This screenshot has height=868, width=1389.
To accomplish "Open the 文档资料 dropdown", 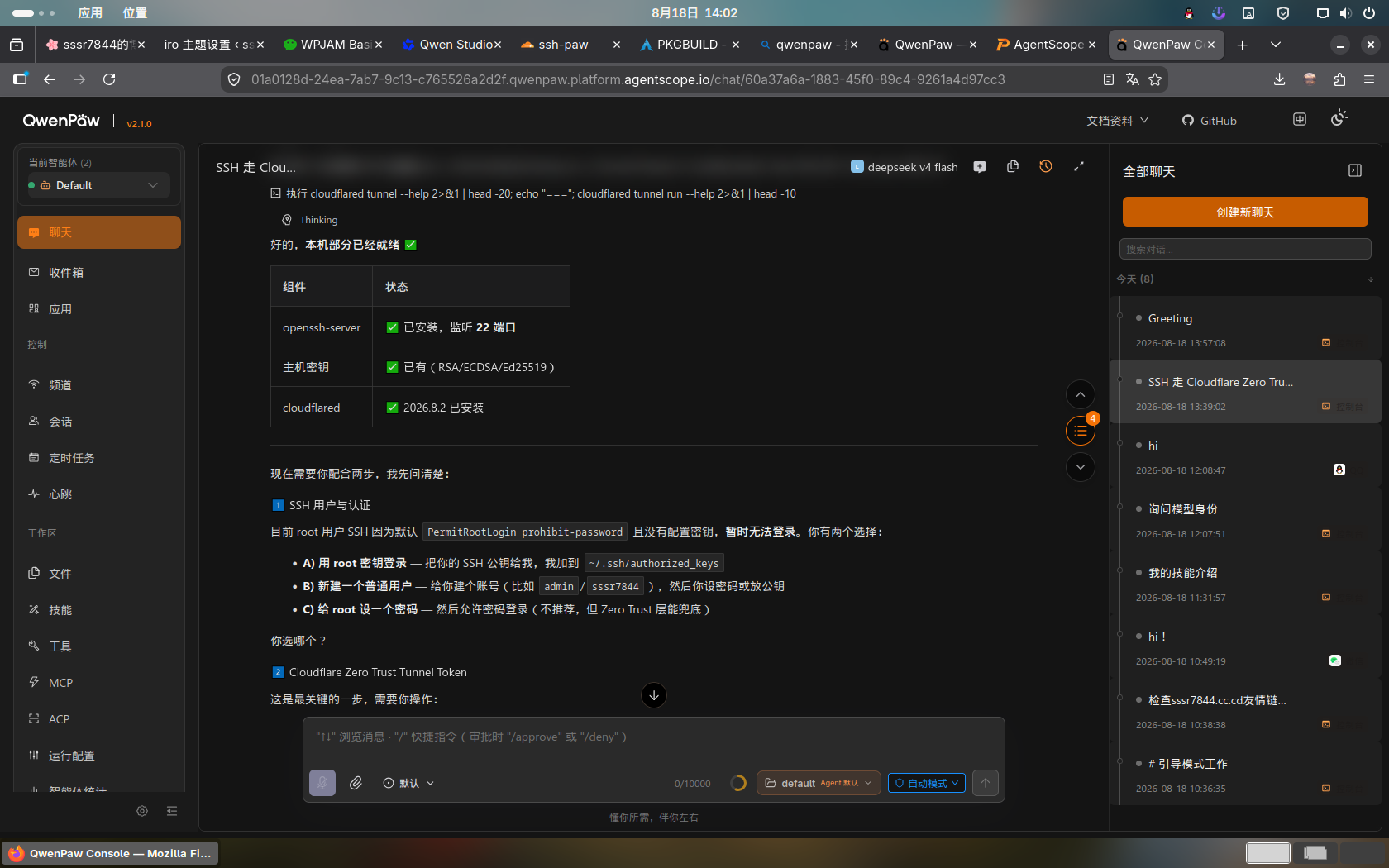I will point(1118,121).
